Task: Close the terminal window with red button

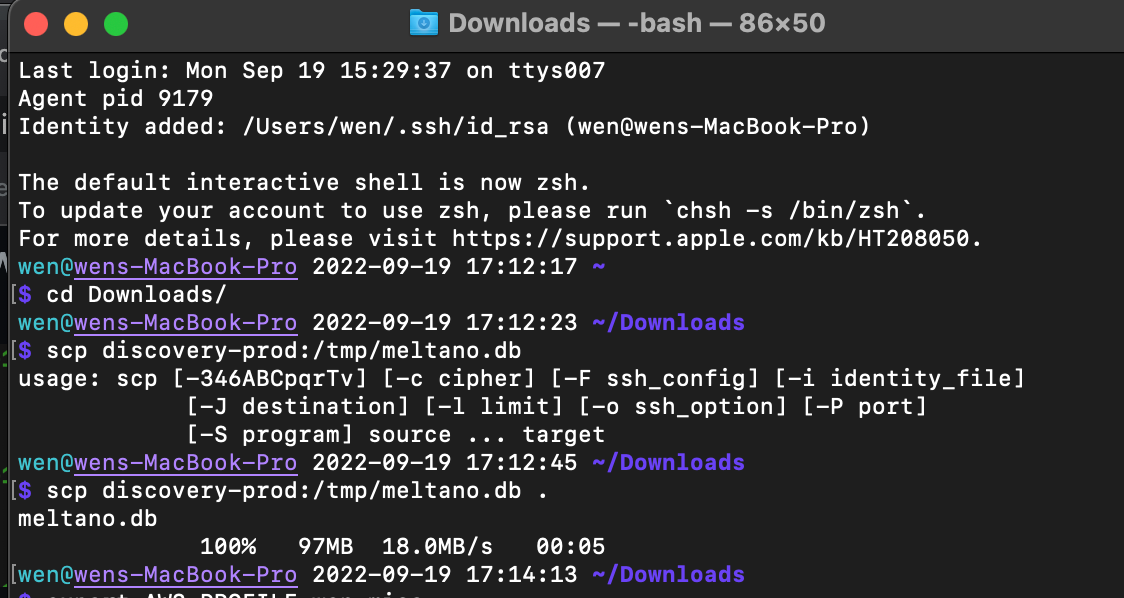Action: pyautogui.click(x=37, y=23)
